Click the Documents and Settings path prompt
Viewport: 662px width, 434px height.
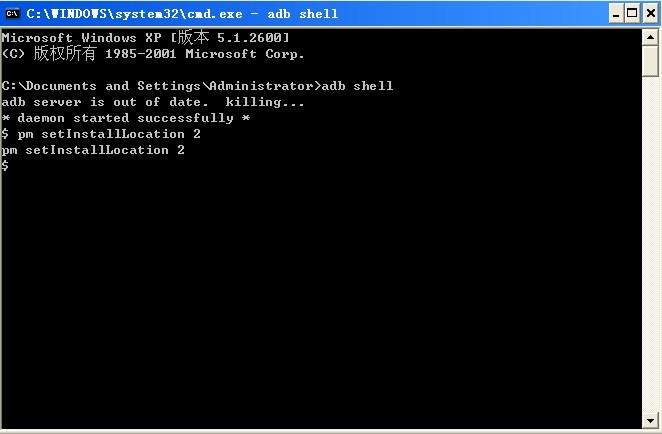click(162, 86)
